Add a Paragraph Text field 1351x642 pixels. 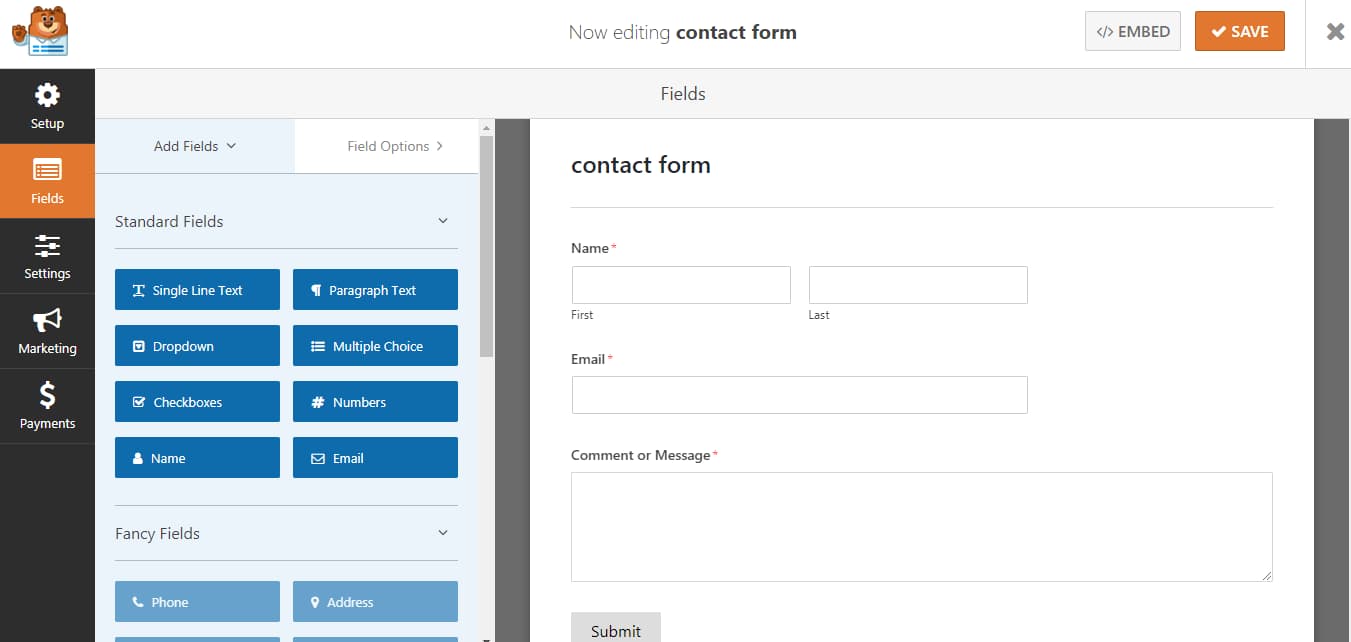point(375,289)
